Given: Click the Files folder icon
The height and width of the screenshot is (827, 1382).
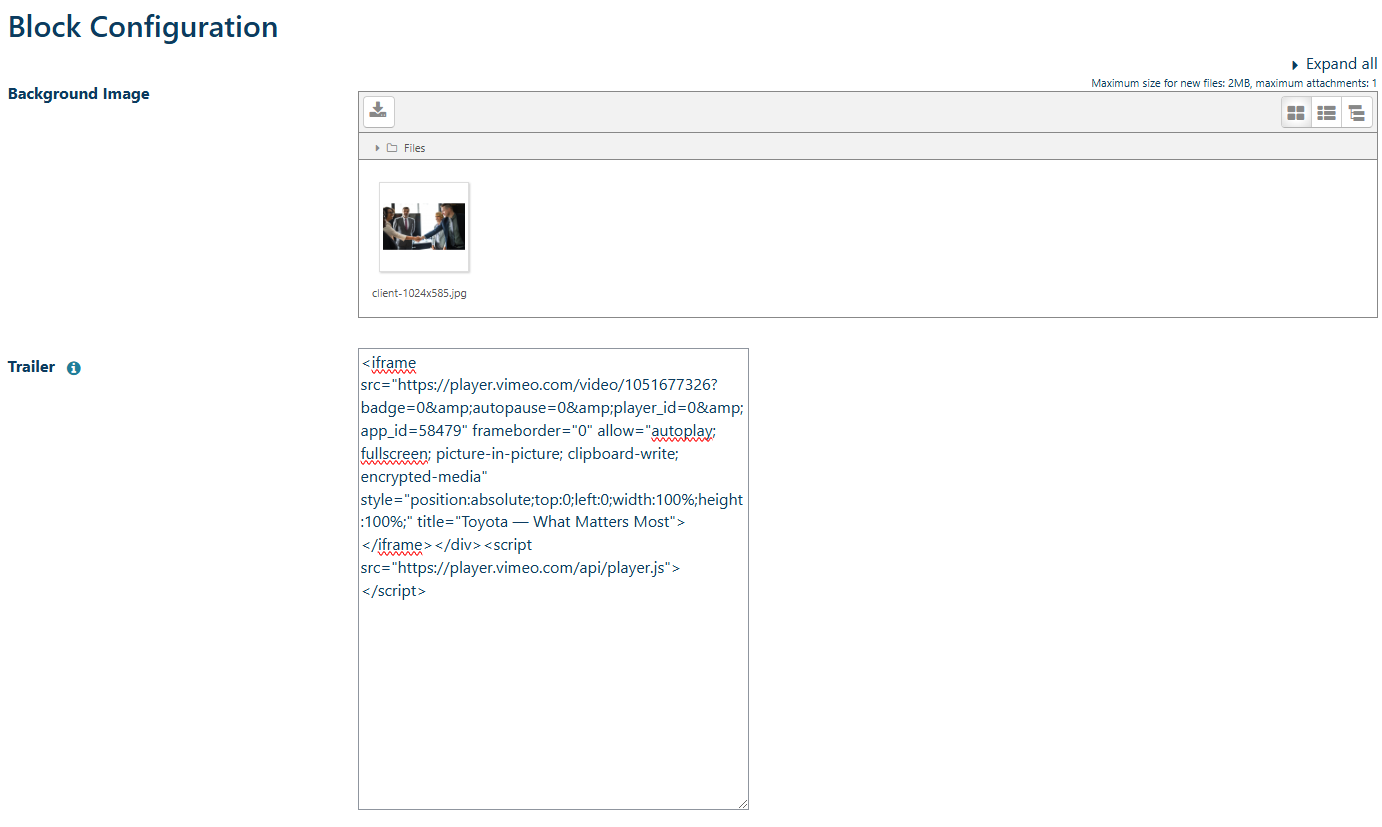Looking at the screenshot, I should pyautogui.click(x=390, y=147).
